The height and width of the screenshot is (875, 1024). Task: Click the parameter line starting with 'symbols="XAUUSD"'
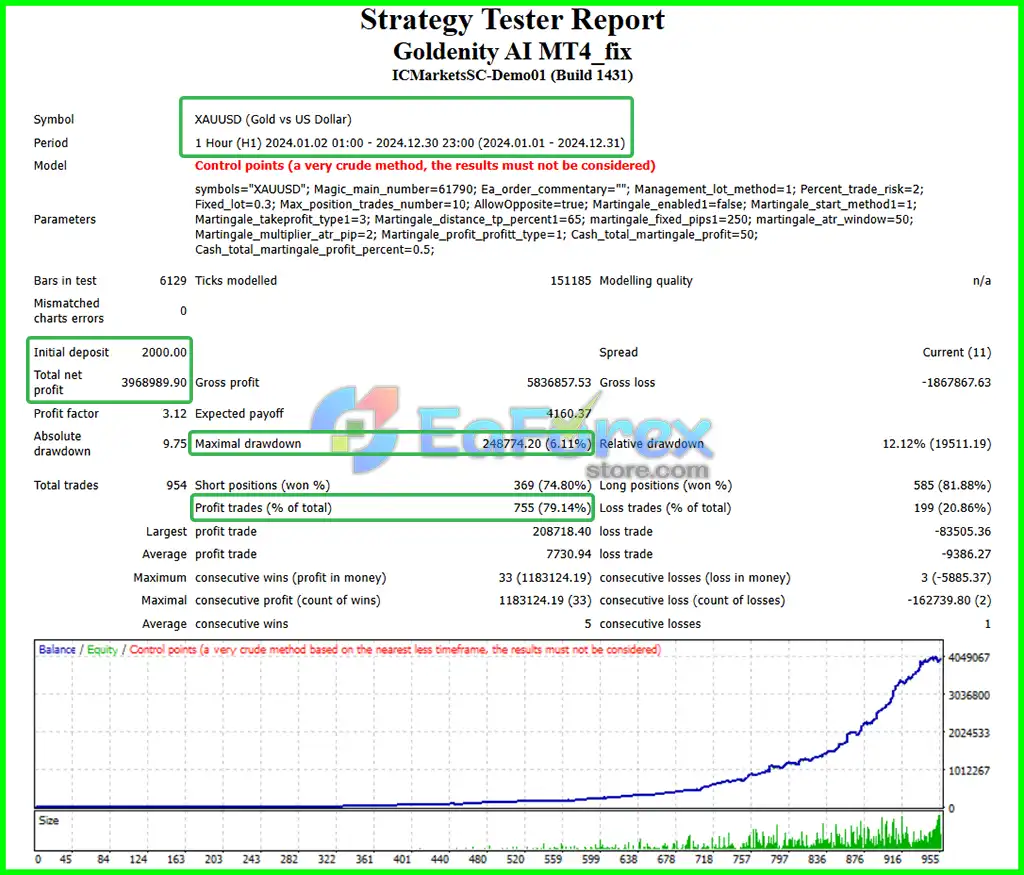tap(559, 189)
